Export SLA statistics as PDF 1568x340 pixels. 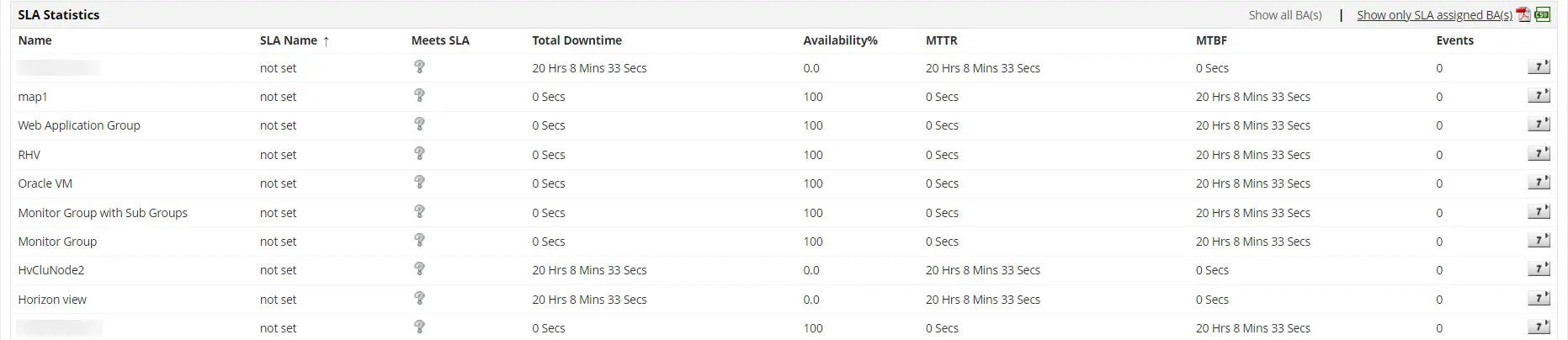tap(1523, 14)
